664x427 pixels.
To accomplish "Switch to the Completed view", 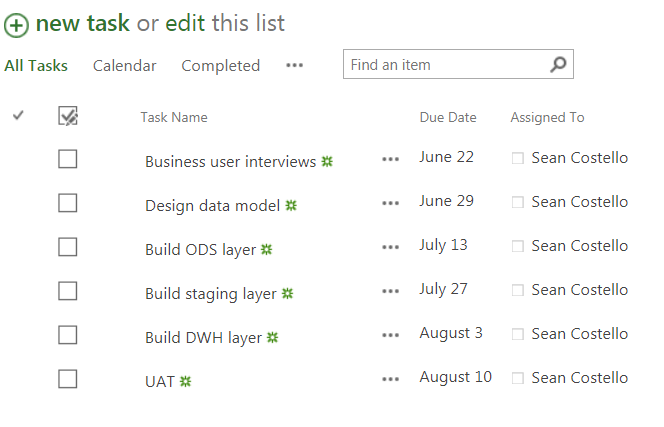I will [220, 66].
